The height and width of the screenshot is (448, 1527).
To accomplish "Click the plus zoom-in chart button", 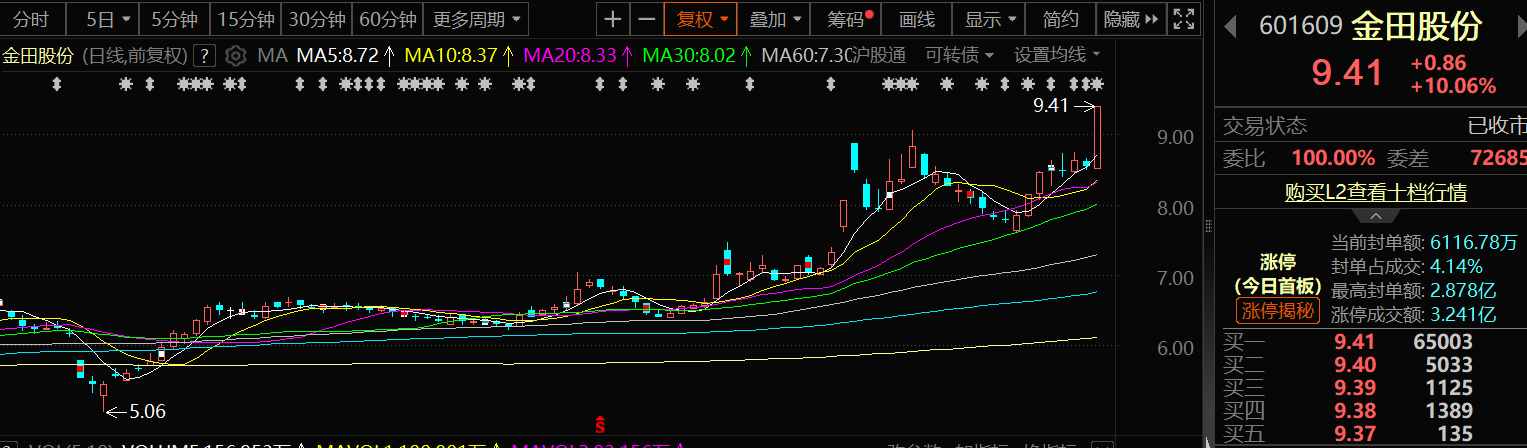I will coord(613,18).
